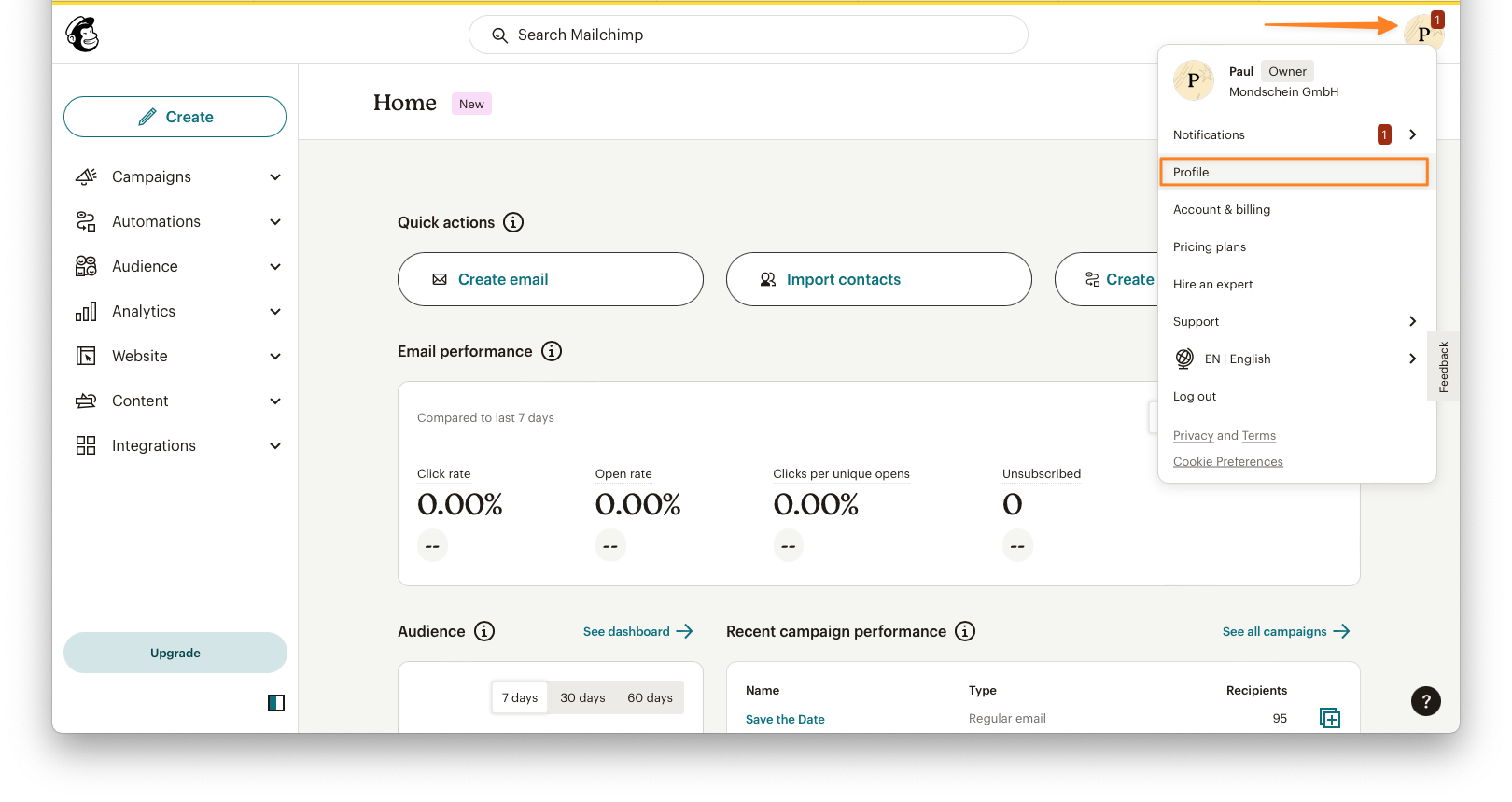Click the Mailchimp Freddie logo

point(82,35)
